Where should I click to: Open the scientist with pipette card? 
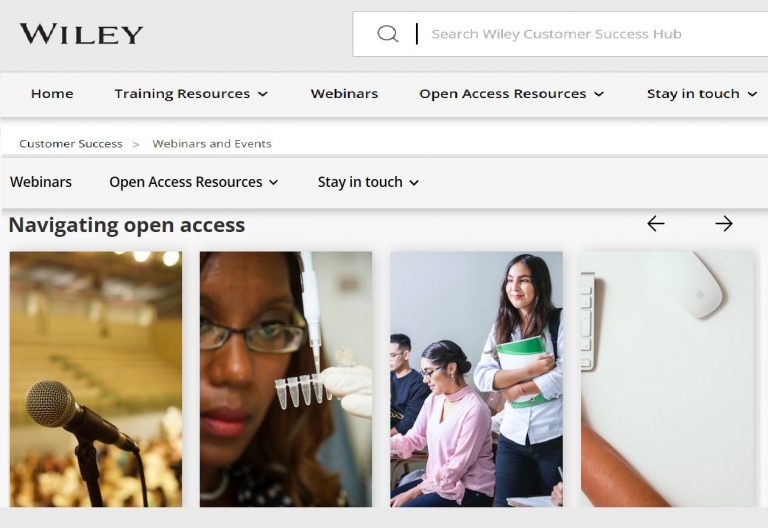pyautogui.click(x=286, y=379)
